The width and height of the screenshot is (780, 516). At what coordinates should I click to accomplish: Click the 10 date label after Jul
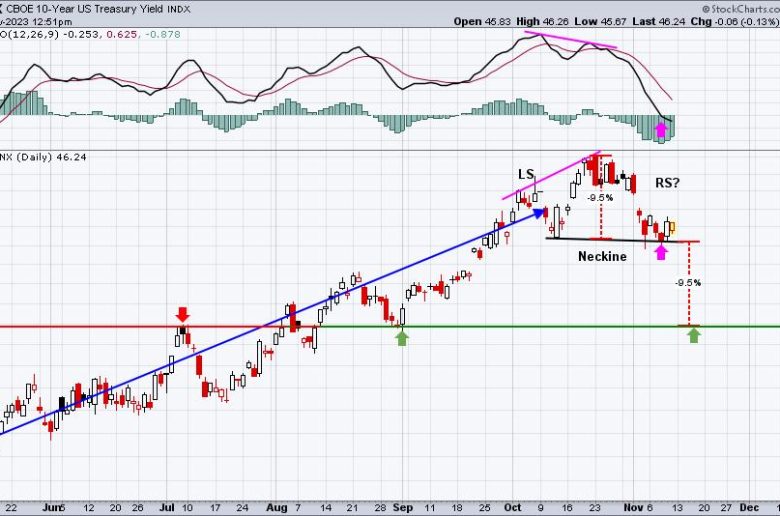click(187, 508)
